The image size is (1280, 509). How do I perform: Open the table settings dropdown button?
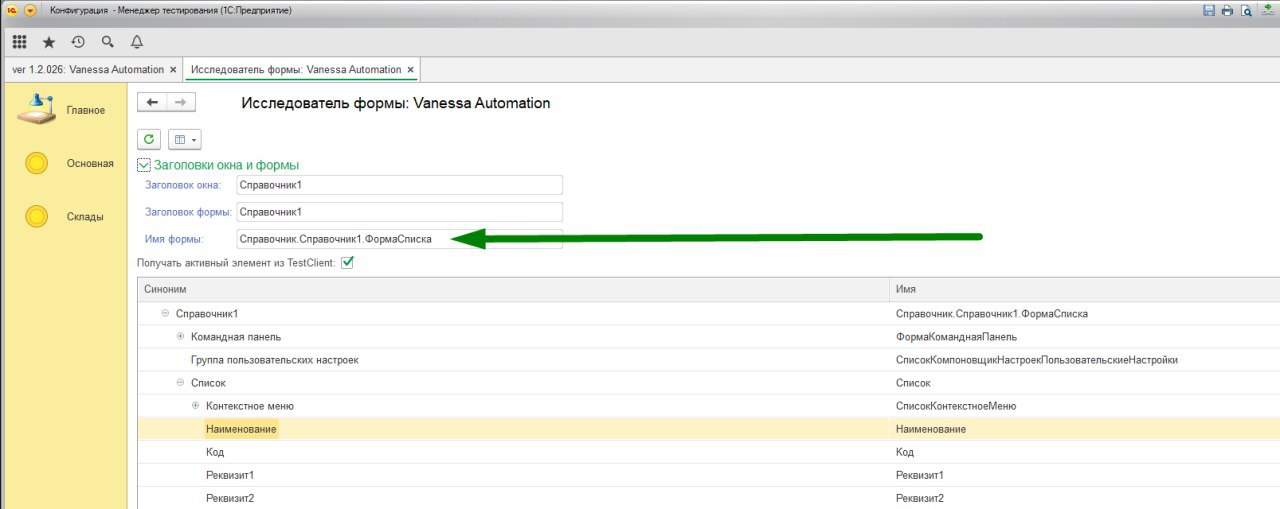(x=184, y=139)
